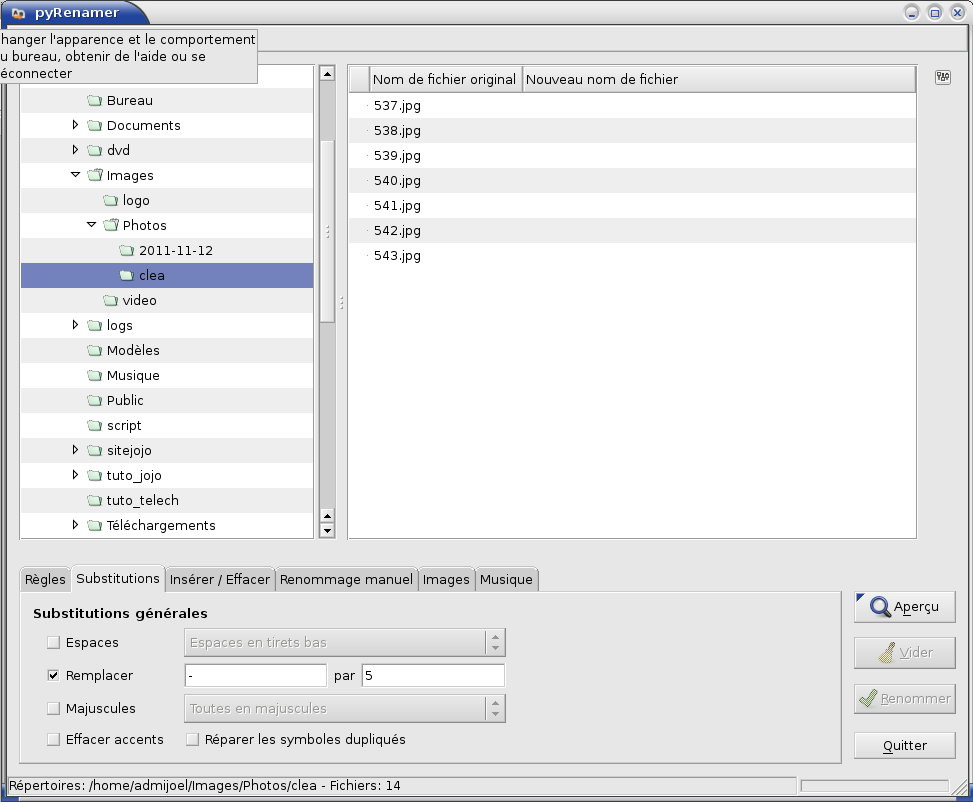
Task: Click the script folder icon
Action: [95, 426]
